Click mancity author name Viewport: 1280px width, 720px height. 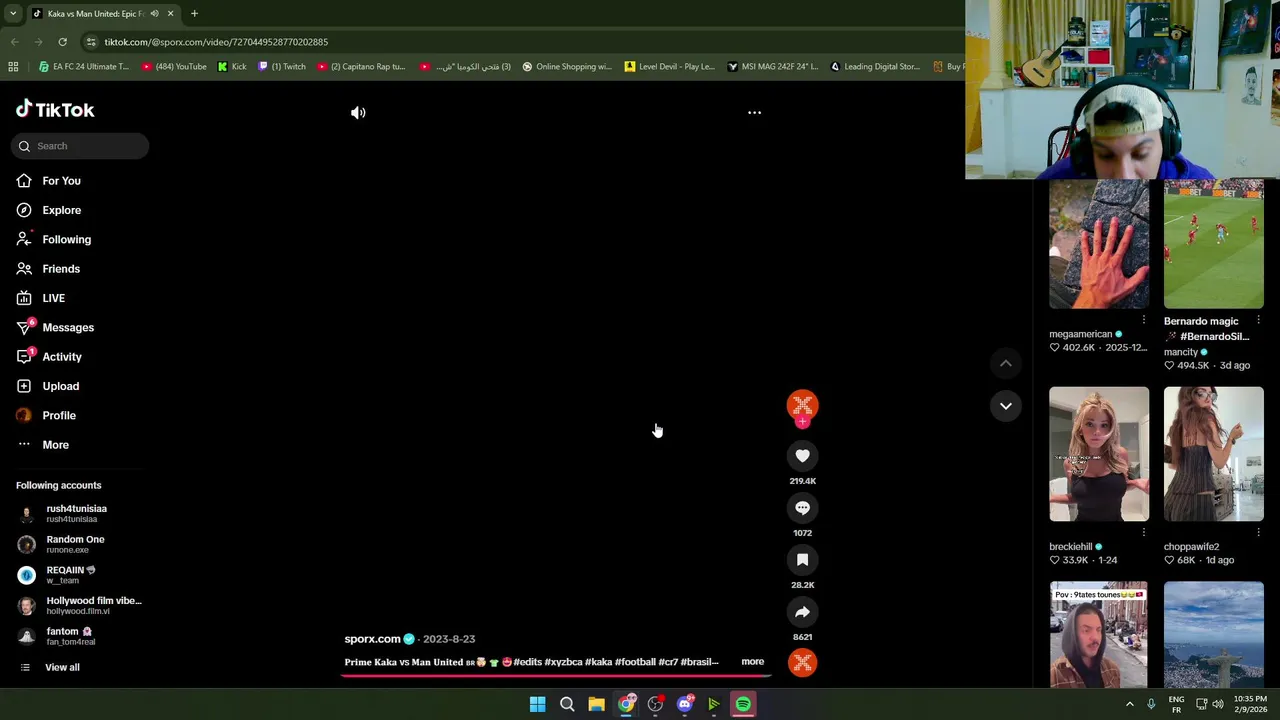point(1180,352)
